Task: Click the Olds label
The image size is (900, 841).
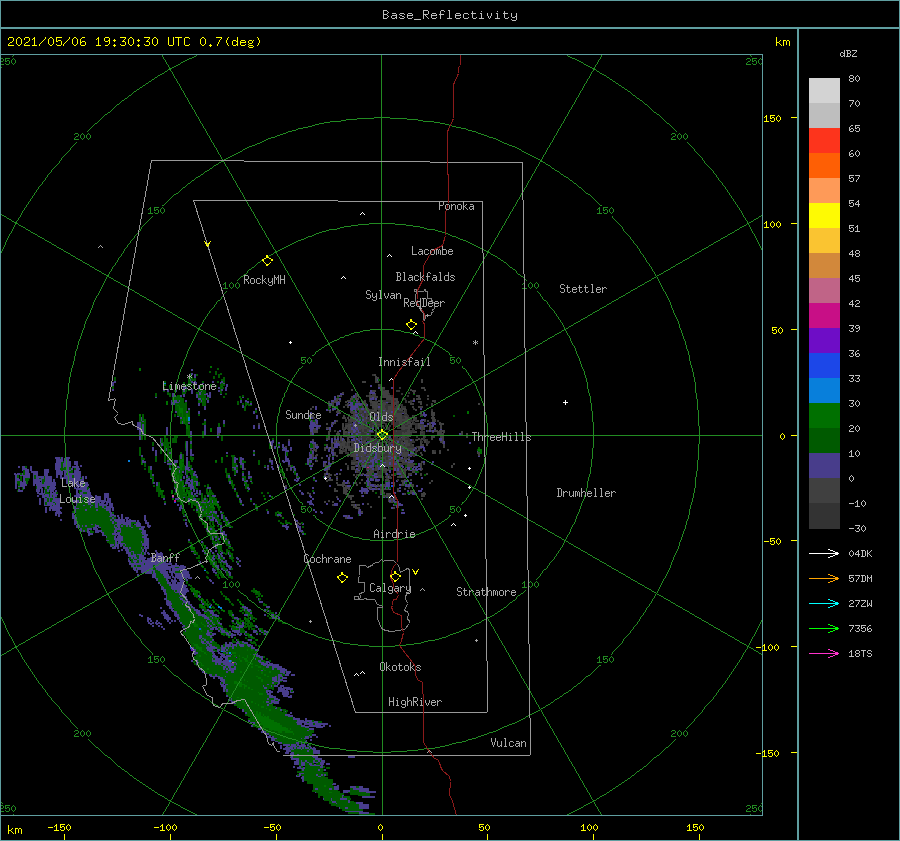Action: pyautogui.click(x=381, y=417)
